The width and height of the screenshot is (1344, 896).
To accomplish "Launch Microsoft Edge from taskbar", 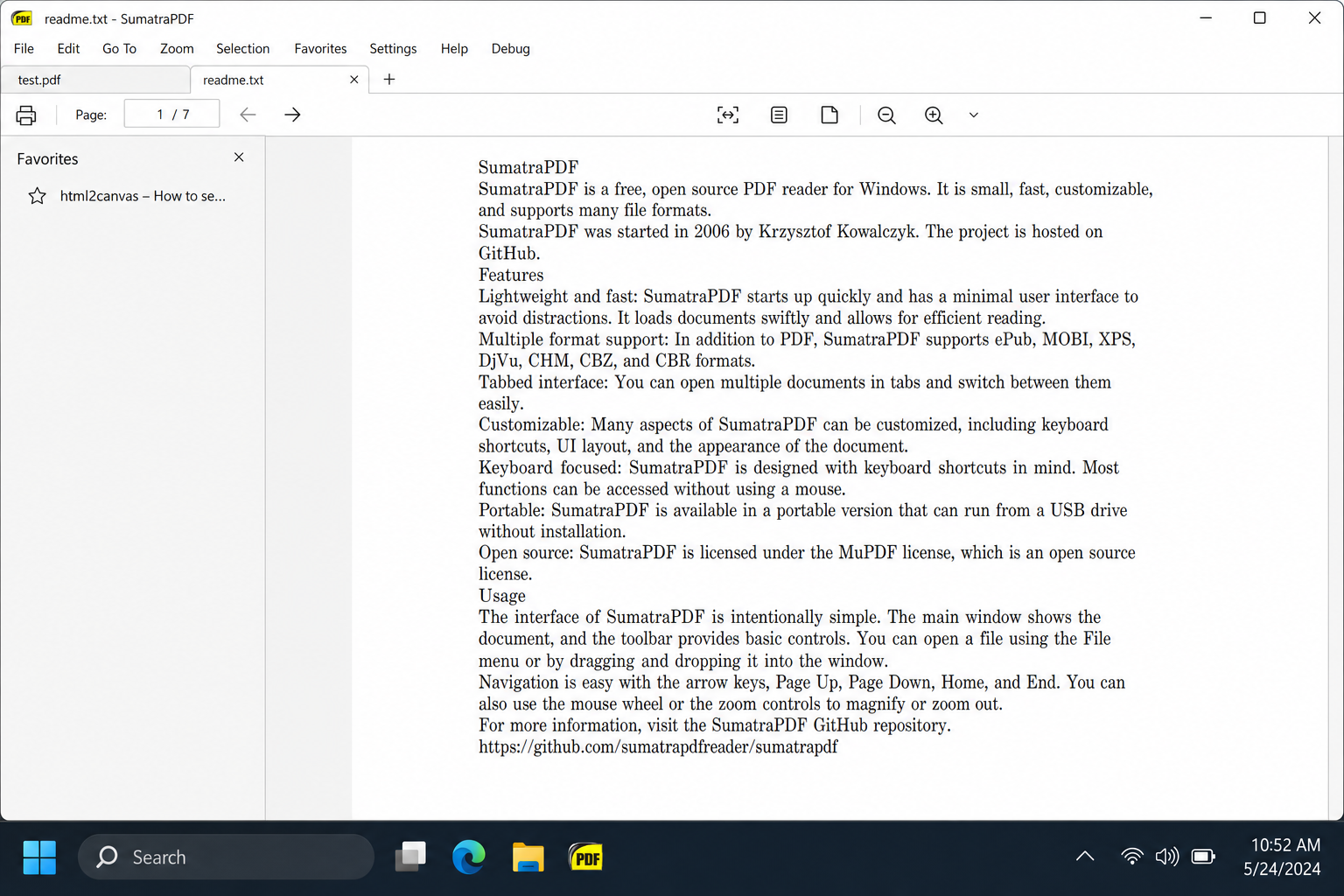I will [469, 857].
